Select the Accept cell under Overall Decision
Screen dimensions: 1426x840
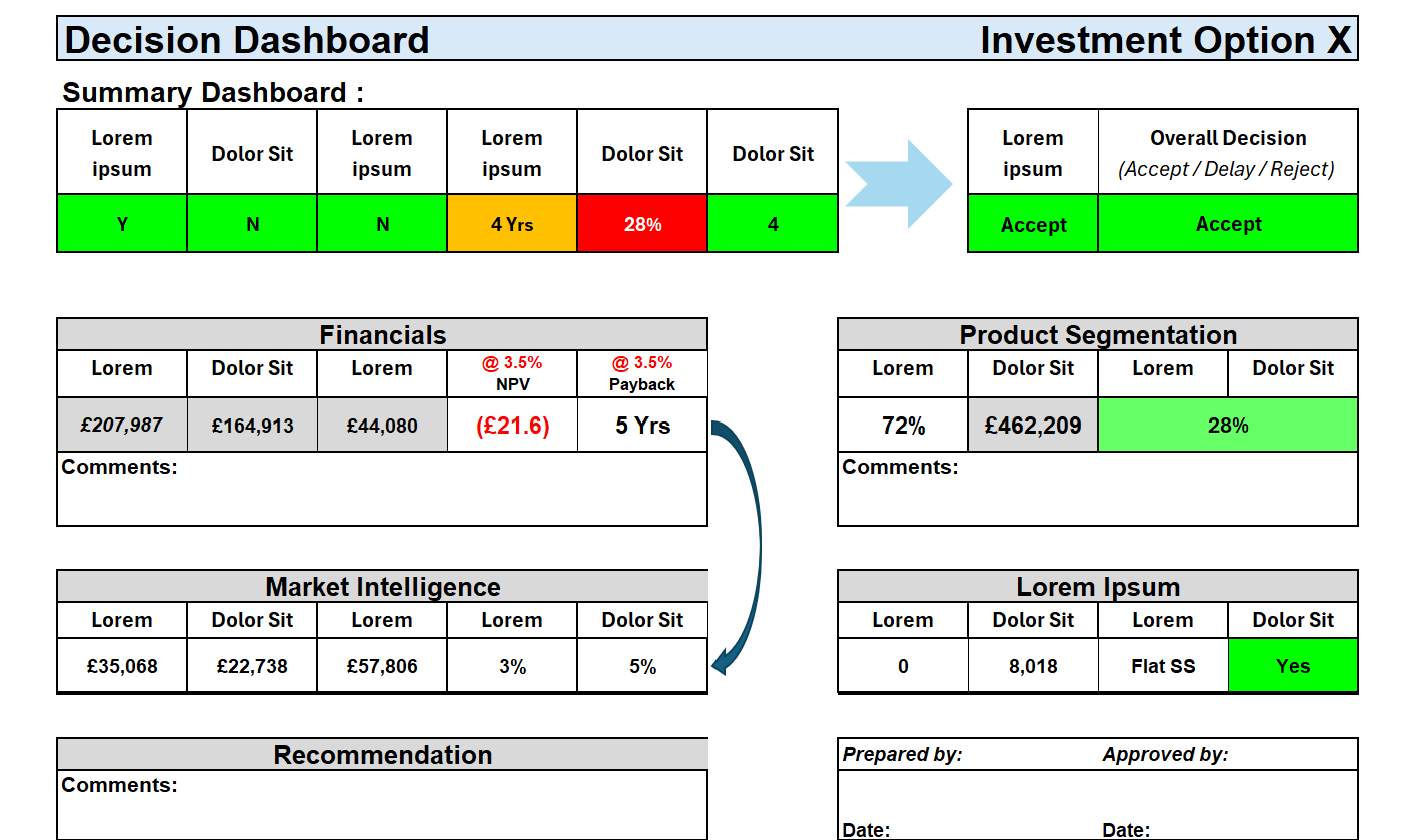(x=1228, y=224)
